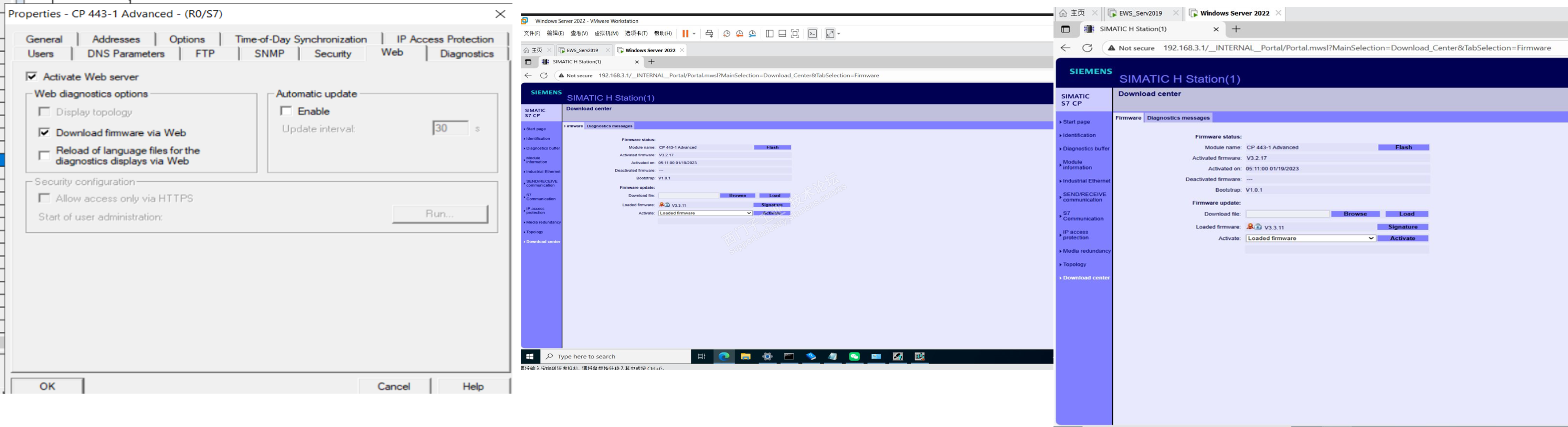
Task: Click the VMware pause virtual machine icon
Action: (x=685, y=34)
